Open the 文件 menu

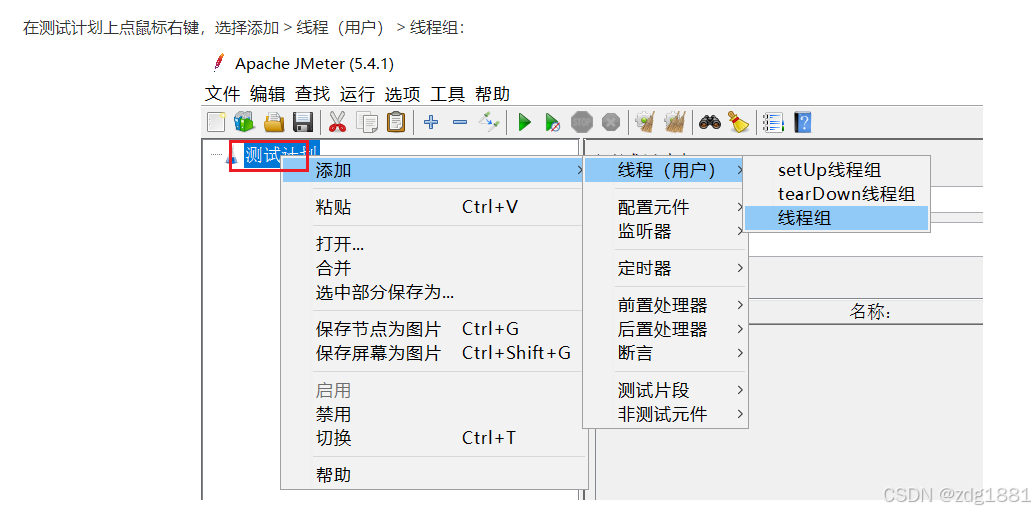222,94
